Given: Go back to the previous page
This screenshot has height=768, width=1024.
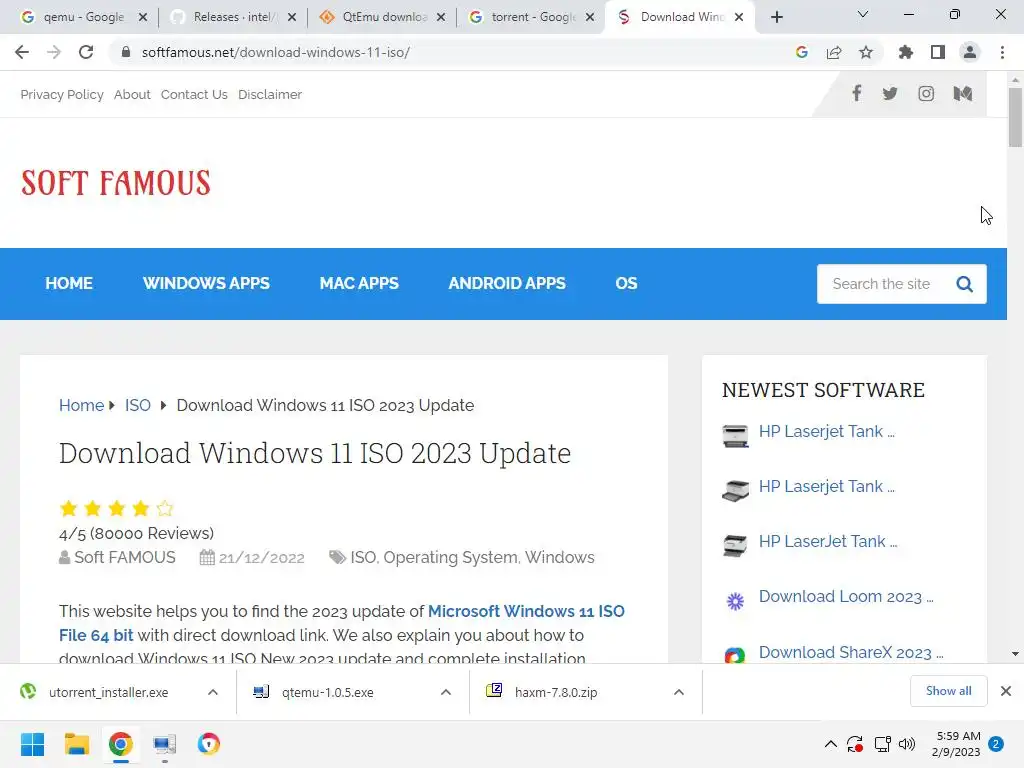Looking at the screenshot, I should (x=22, y=52).
